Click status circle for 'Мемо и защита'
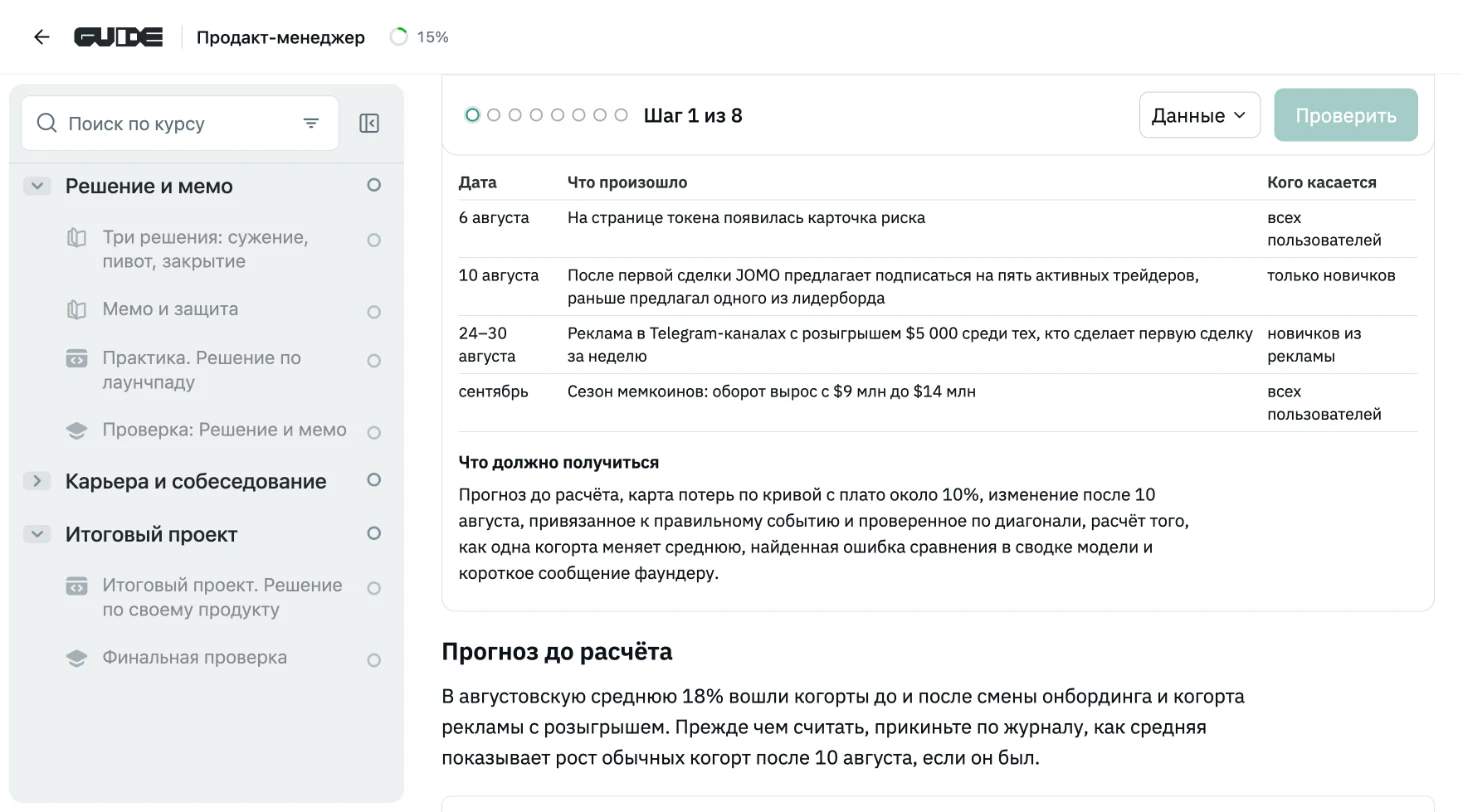1463x812 pixels. pos(374,312)
